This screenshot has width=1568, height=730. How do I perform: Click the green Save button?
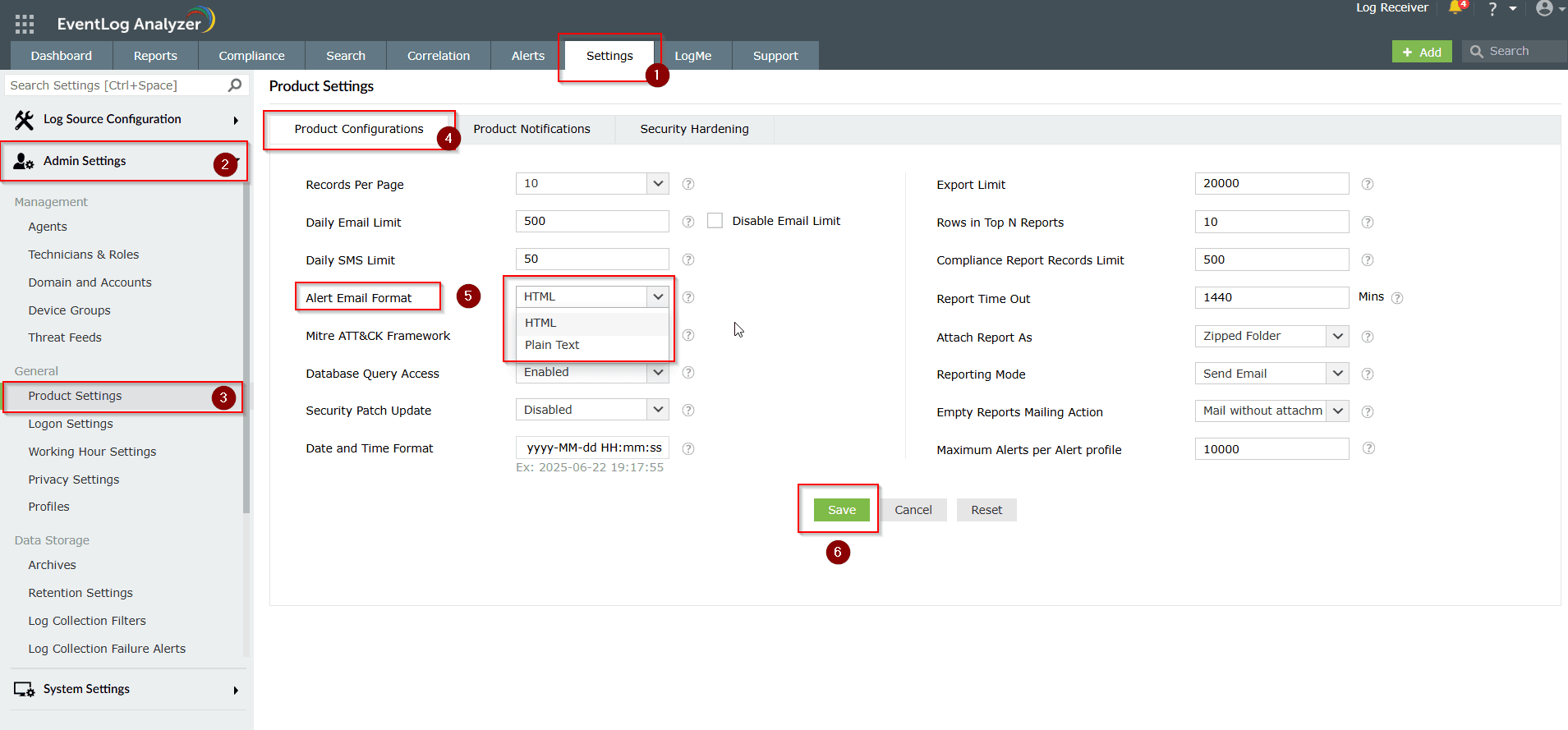841,510
